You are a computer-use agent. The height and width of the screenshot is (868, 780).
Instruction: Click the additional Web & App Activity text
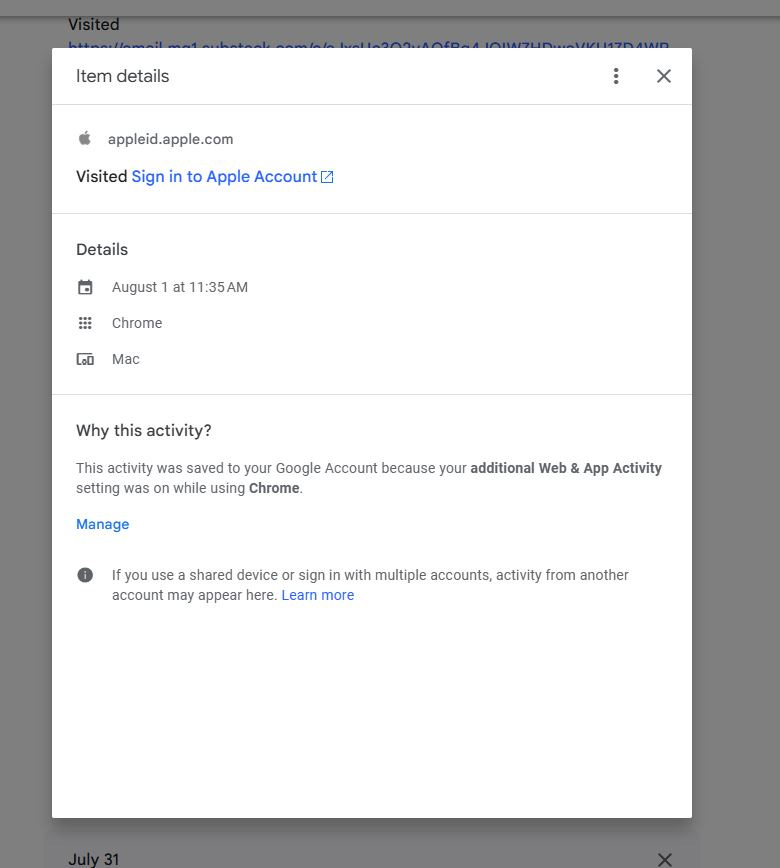click(566, 468)
